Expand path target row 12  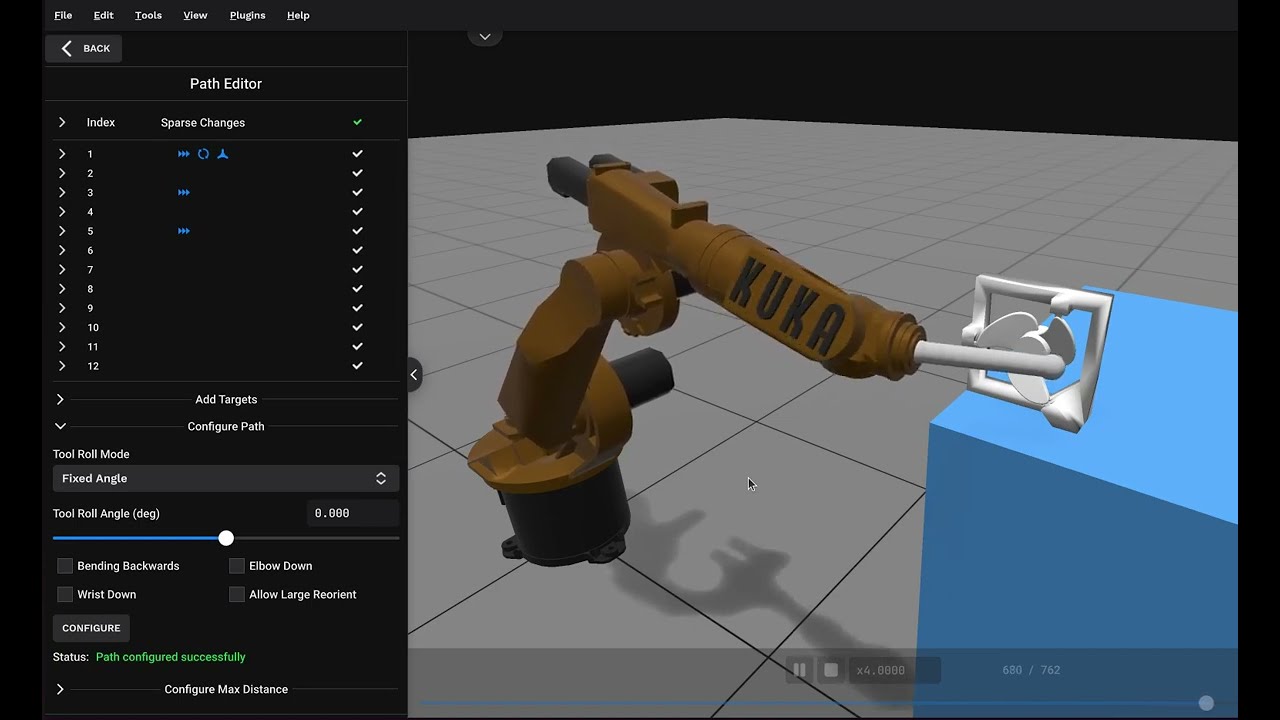62,366
